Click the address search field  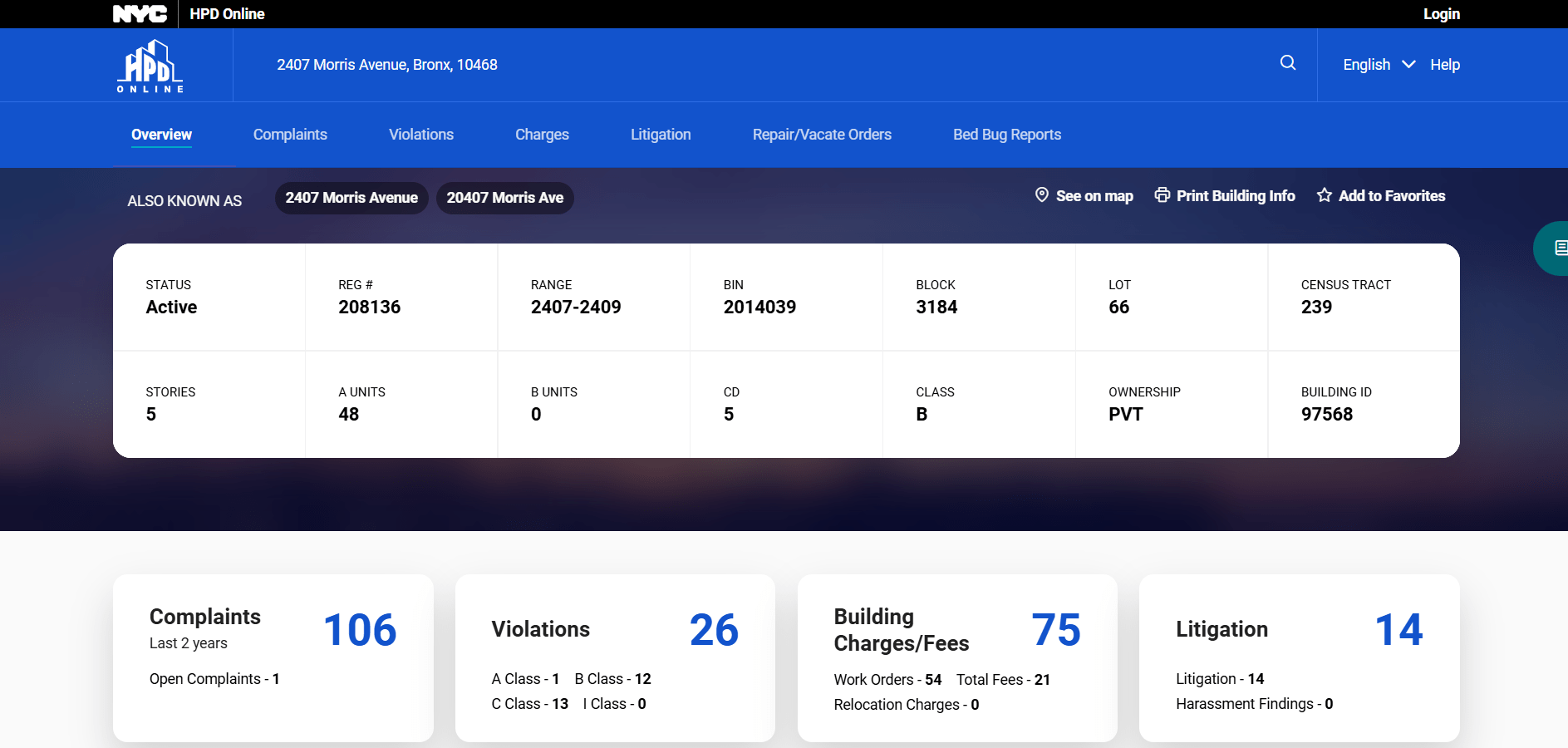pyautogui.click(x=748, y=65)
